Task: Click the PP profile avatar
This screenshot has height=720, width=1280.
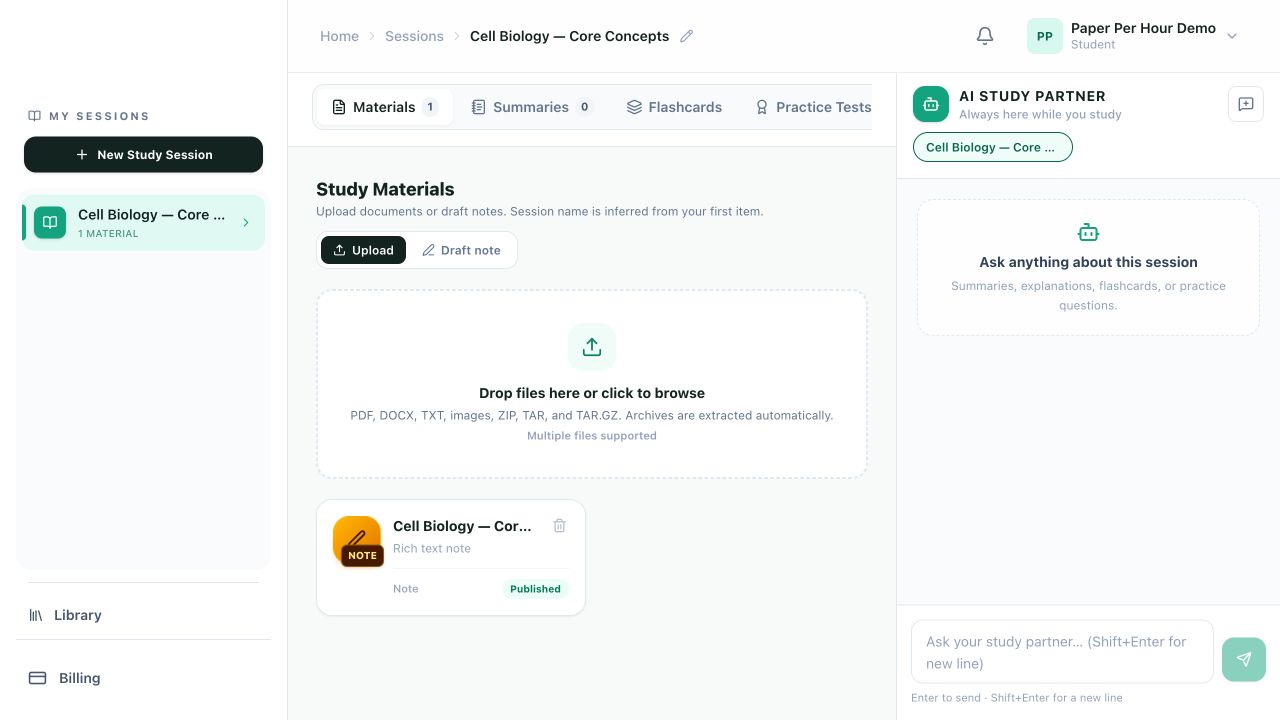Action: [x=1045, y=36]
